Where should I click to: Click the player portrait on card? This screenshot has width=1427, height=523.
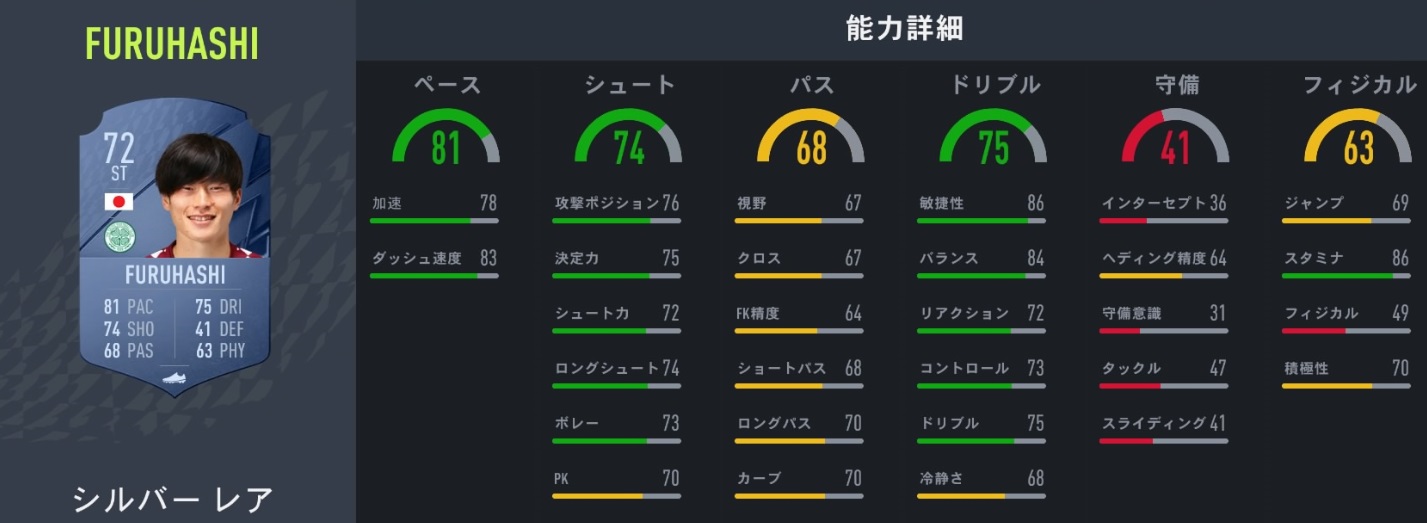pos(200,200)
